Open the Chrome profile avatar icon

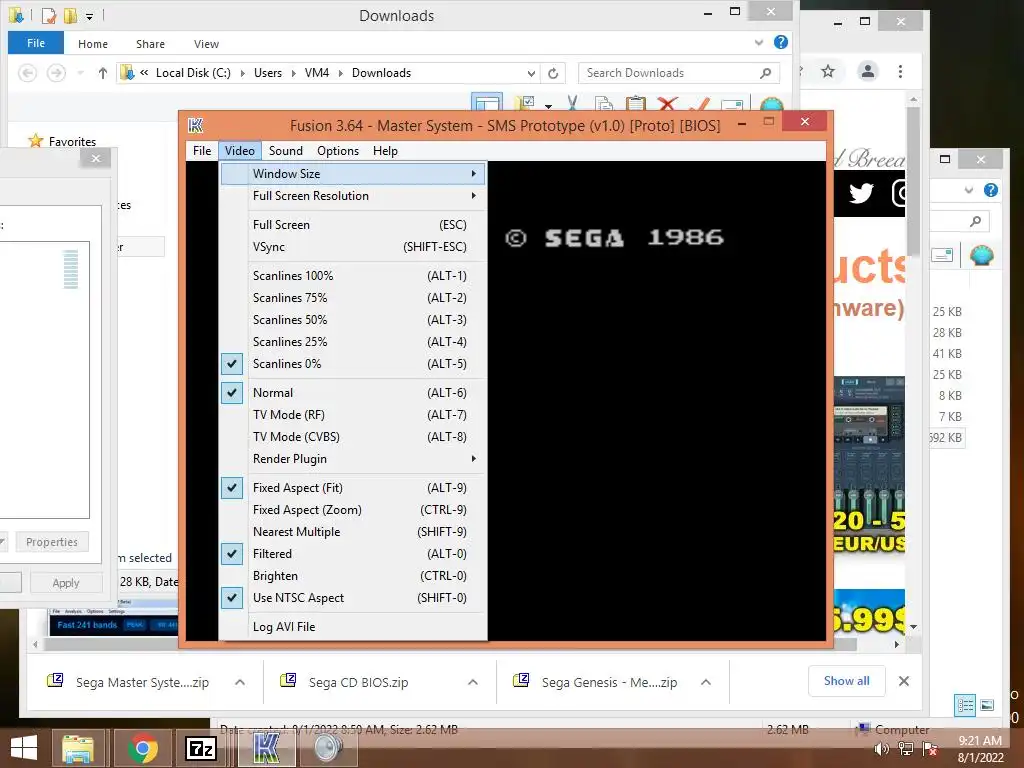coord(868,71)
